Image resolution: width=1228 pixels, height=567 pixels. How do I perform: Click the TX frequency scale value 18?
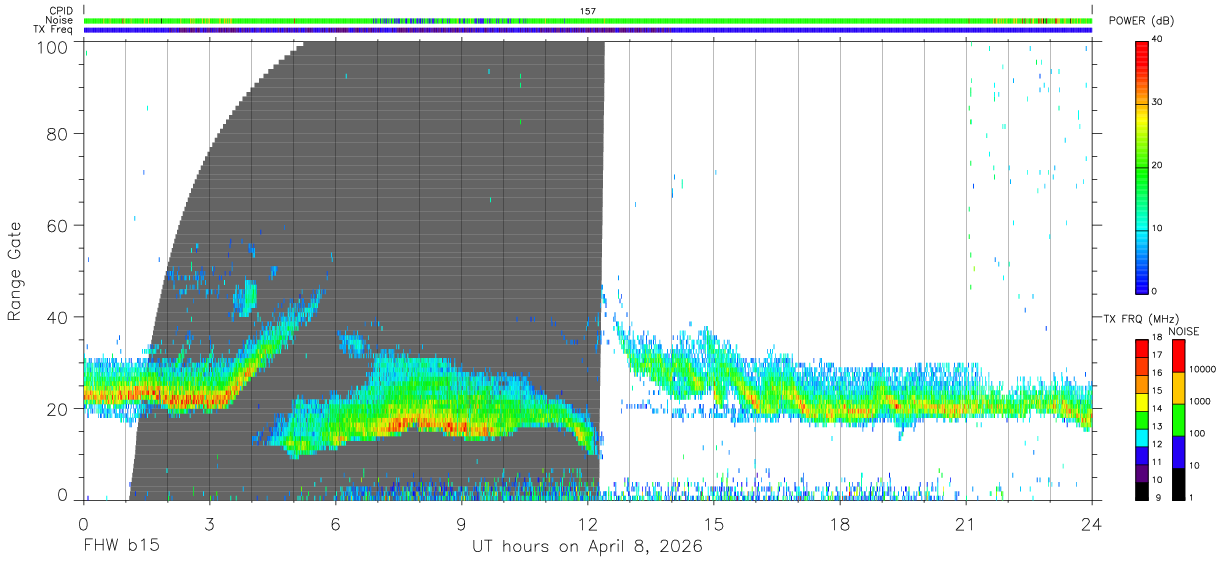pos(1158,339)
